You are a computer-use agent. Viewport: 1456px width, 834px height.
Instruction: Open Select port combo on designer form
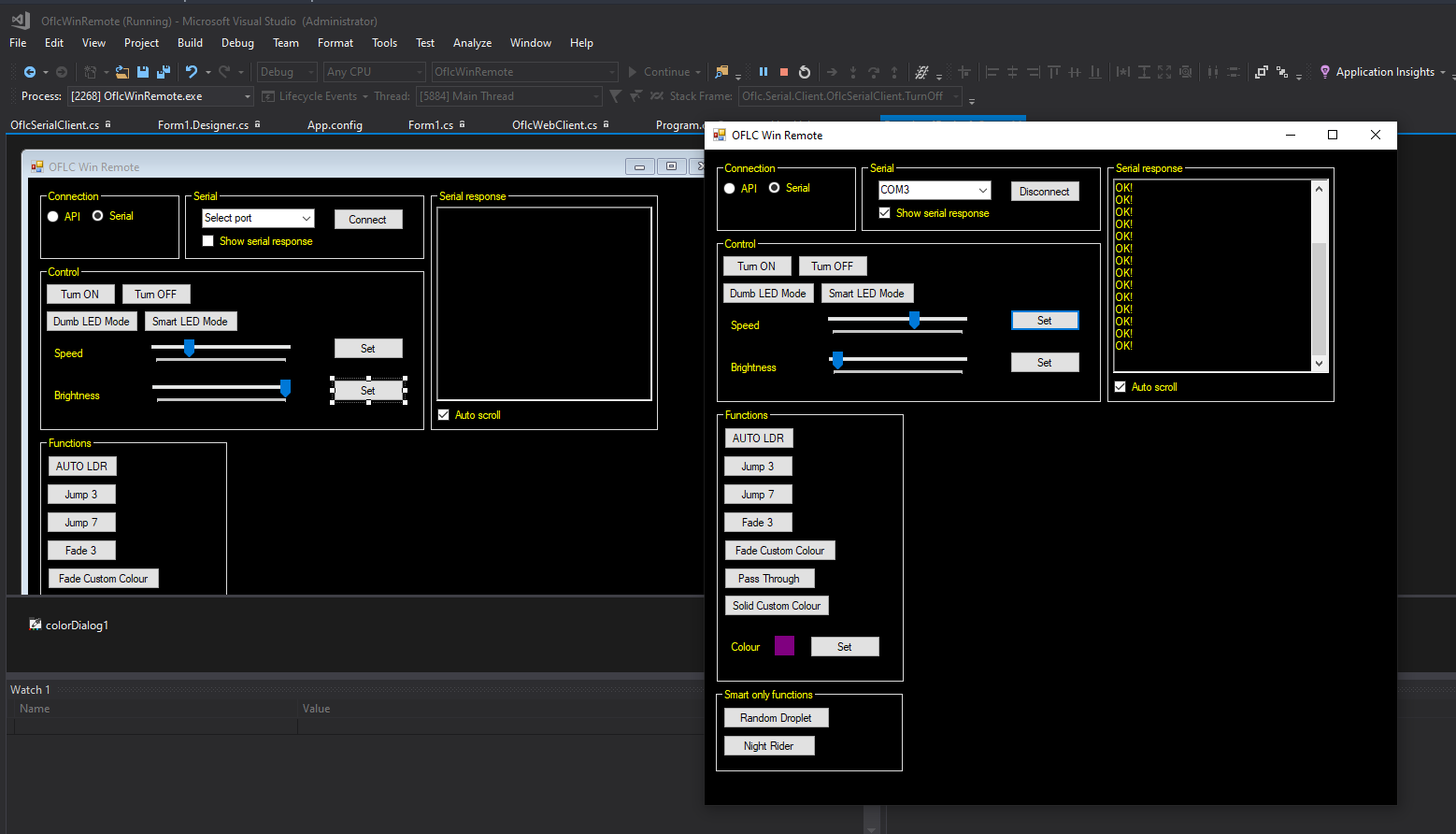[x=307, y=218]
